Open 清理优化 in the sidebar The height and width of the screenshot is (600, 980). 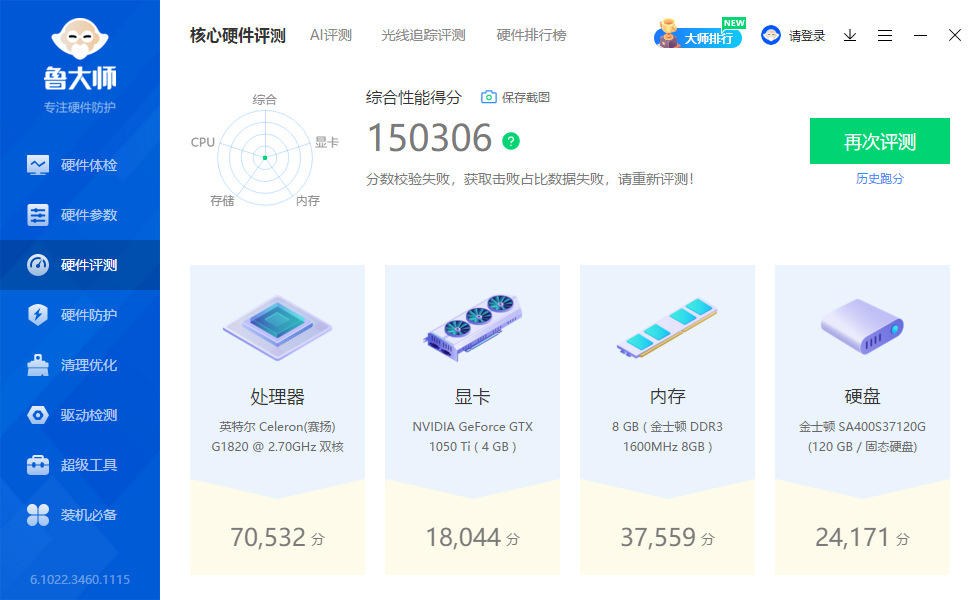tap(80, 365)
